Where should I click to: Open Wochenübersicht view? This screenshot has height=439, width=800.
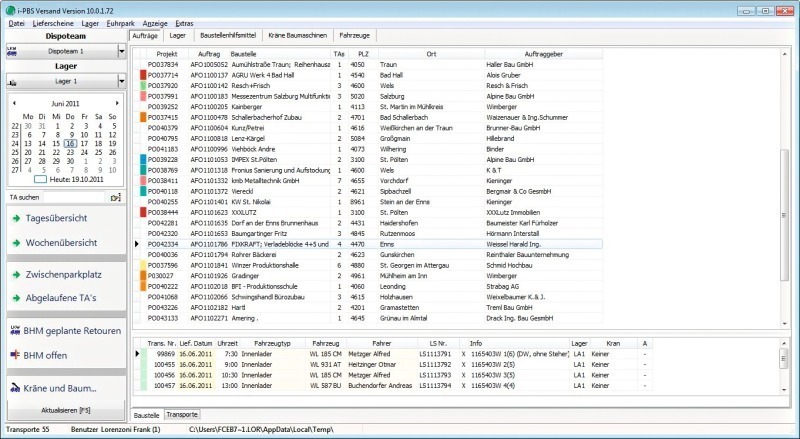click(61, 243)
